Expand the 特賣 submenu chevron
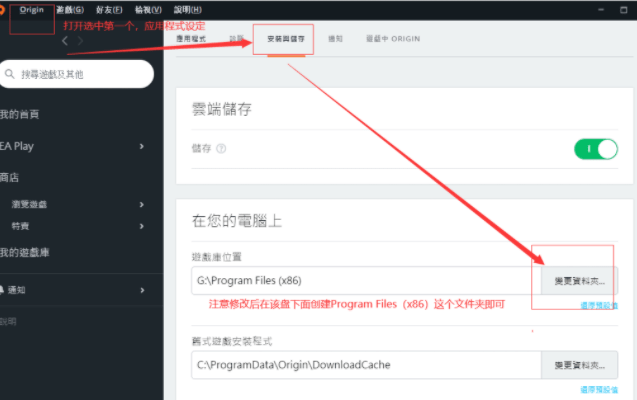 (x=141, y=226)
